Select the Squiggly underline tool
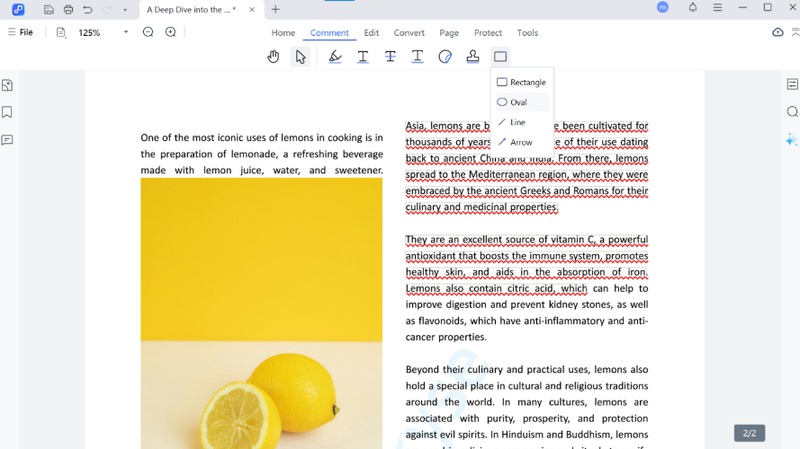800x449 pixels. 418,57
